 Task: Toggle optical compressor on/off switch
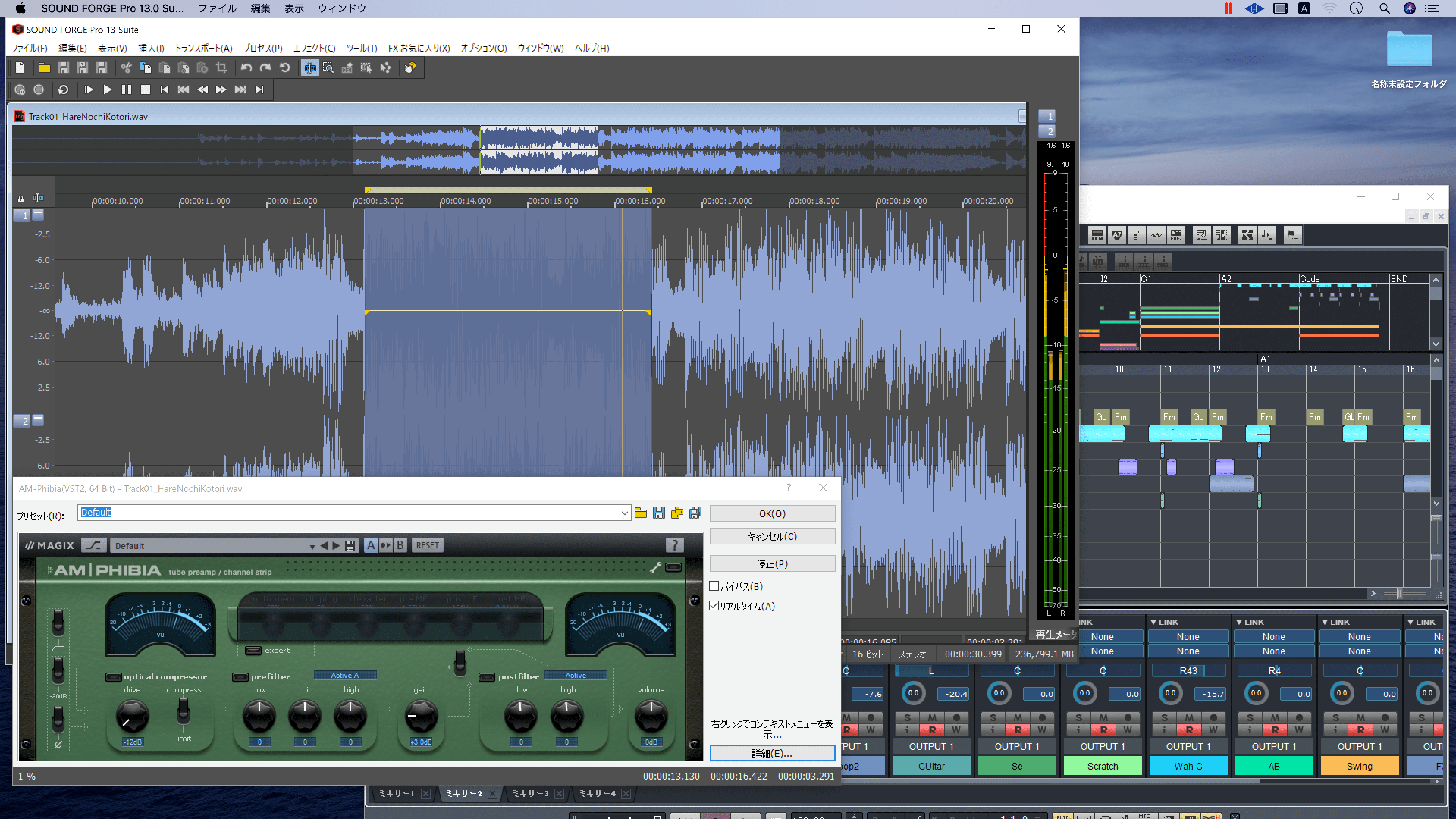point(114,676)
